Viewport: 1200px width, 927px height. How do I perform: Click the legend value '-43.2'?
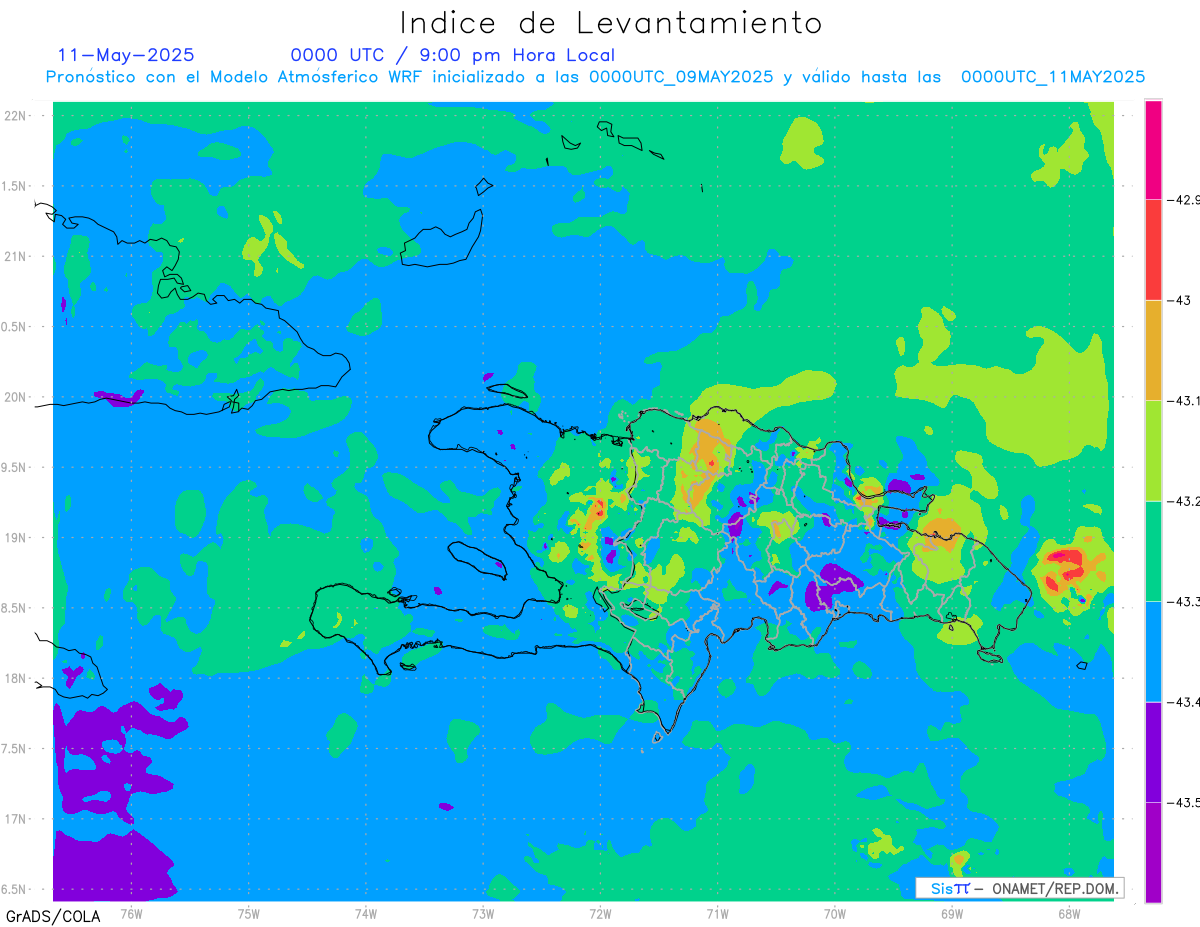click(x=1183, y=501)
